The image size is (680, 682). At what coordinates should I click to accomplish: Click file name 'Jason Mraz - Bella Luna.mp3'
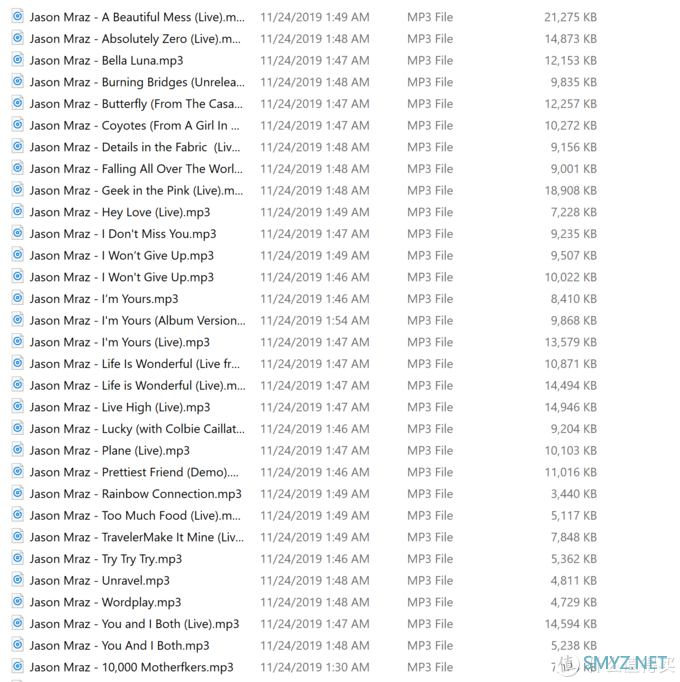(x=106, y=60)
